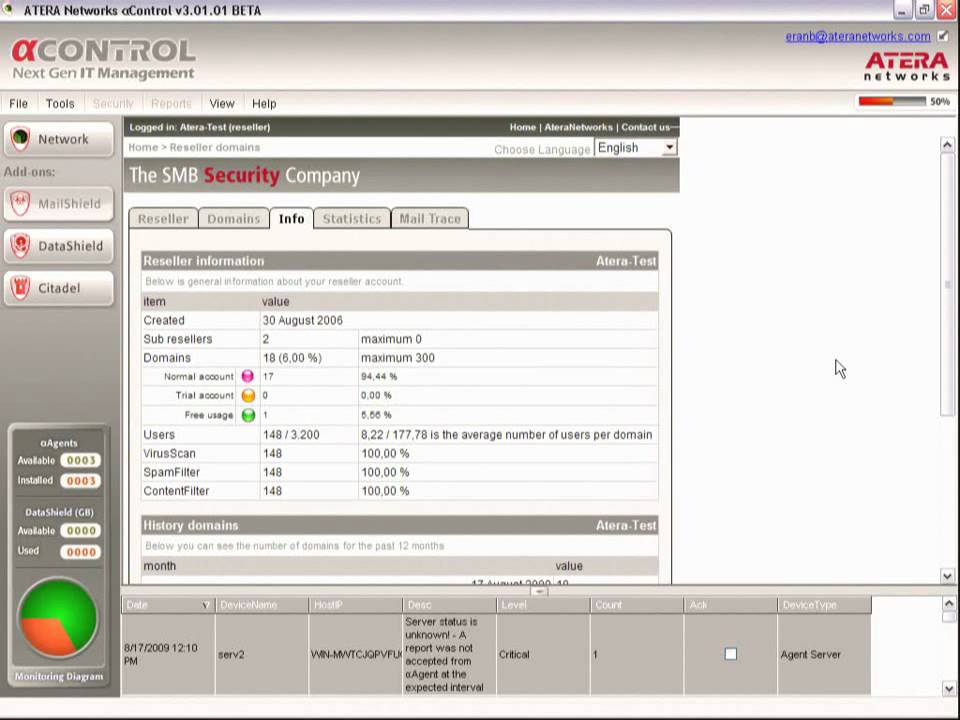
Task: Click the DeviceType column header
Action: 824,605
